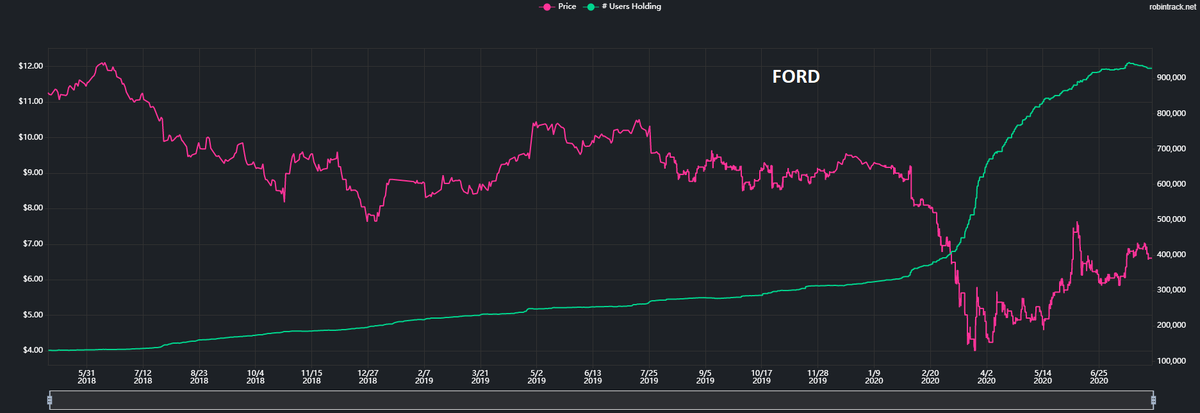1200x413 pixels.
Task: Click the $7.00 price axis label
Action: (32, 244)
